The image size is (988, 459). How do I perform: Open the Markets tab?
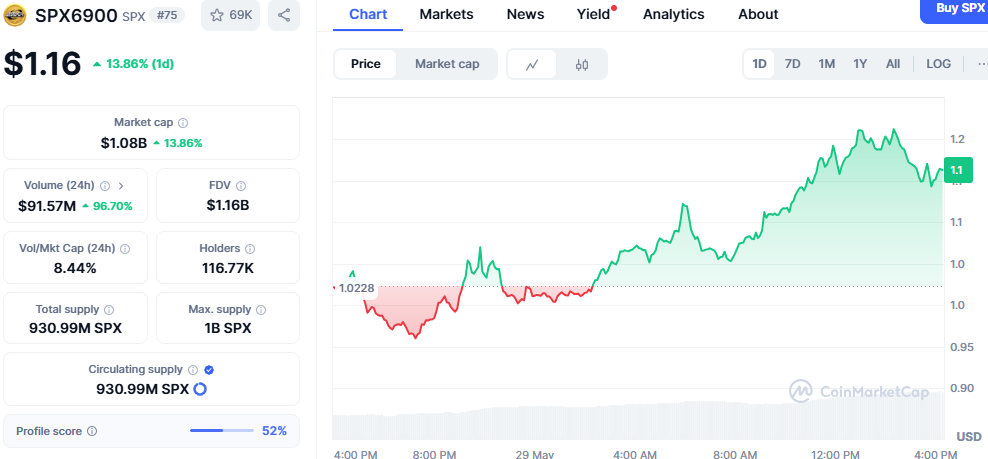(447, 14)
